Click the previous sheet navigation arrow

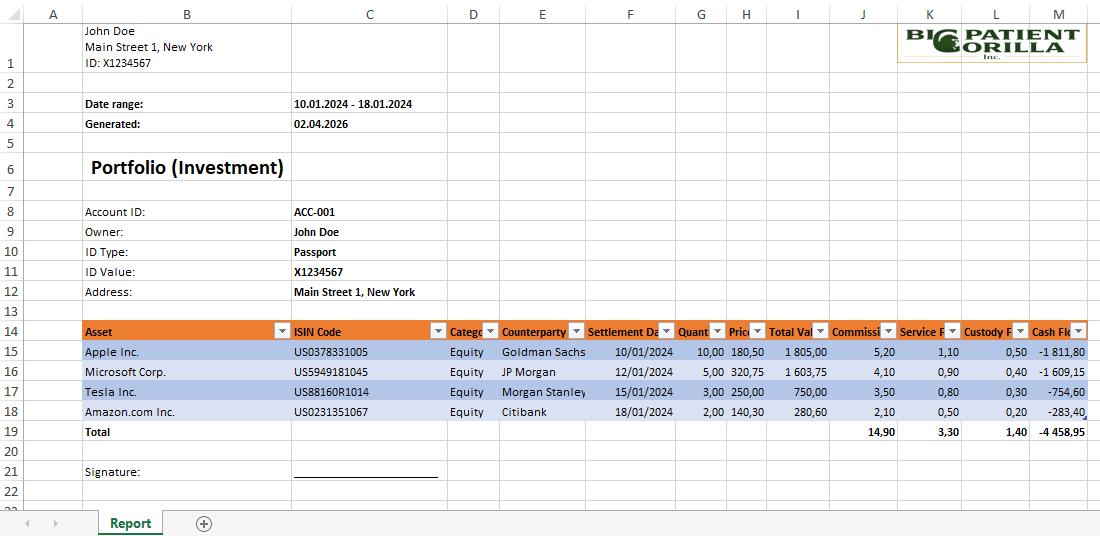click(27, 524)
